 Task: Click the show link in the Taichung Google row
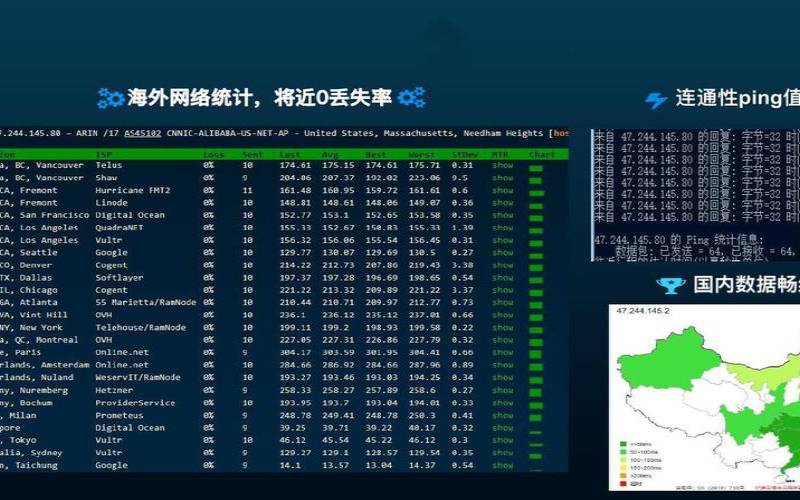503,465
